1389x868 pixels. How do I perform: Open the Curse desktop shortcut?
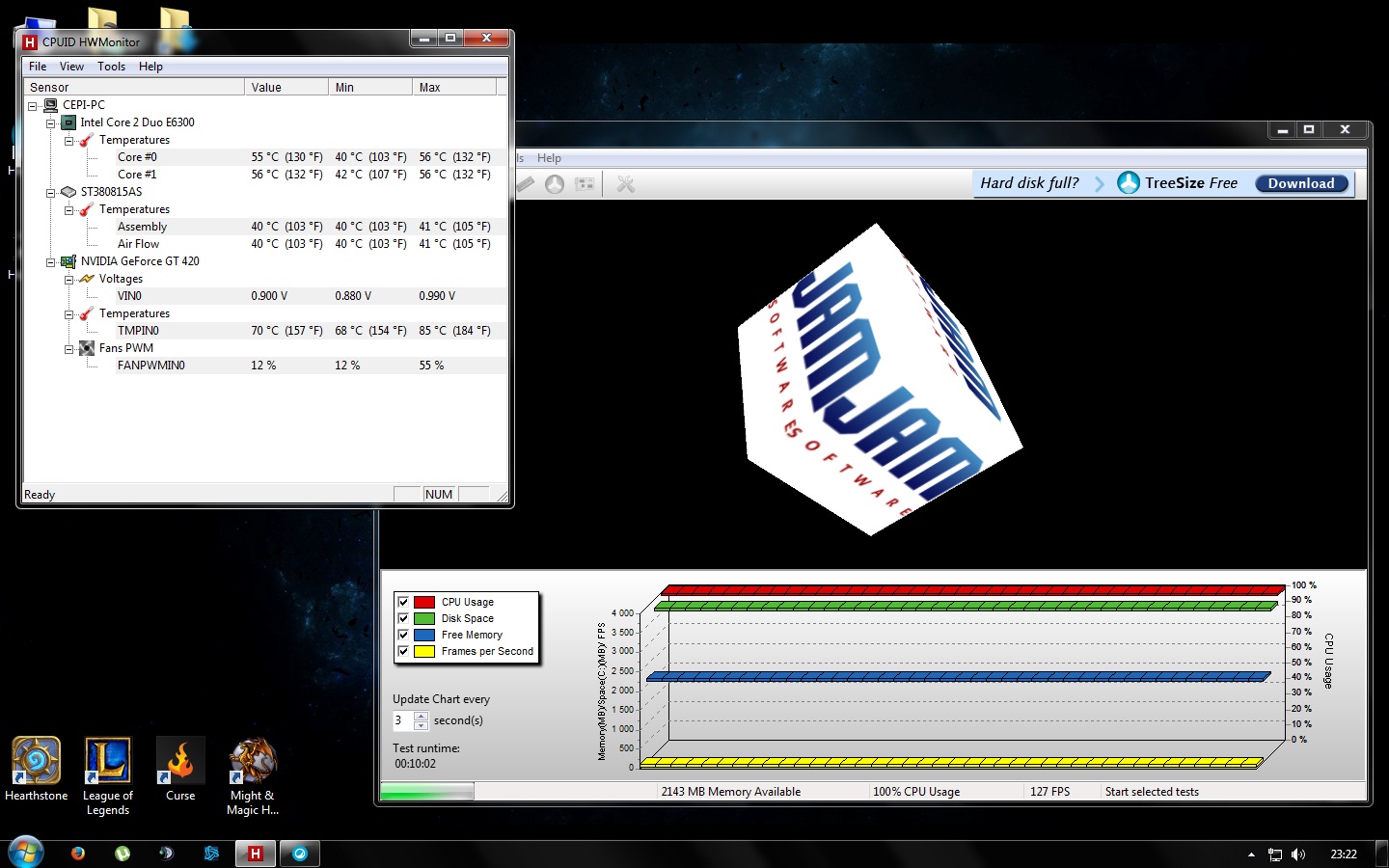coord(180,770)
